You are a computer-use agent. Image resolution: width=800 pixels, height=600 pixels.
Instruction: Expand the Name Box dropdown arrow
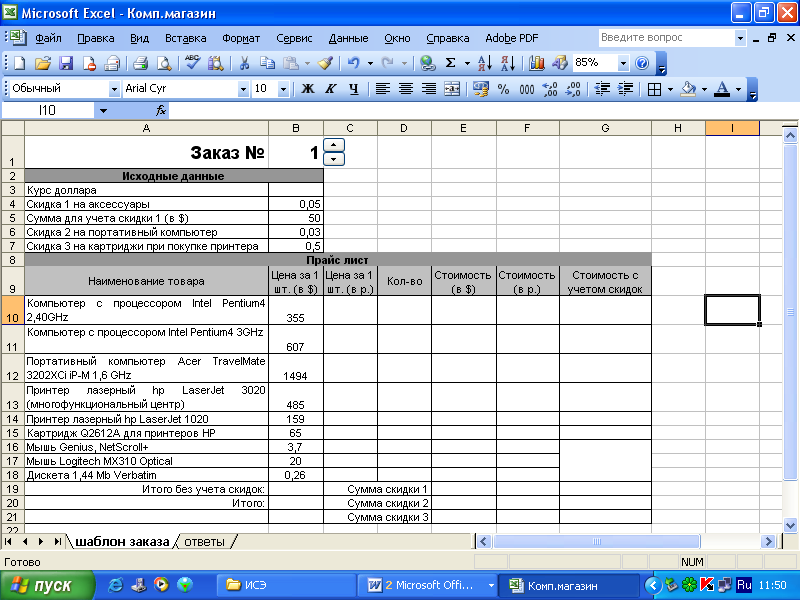103,110
